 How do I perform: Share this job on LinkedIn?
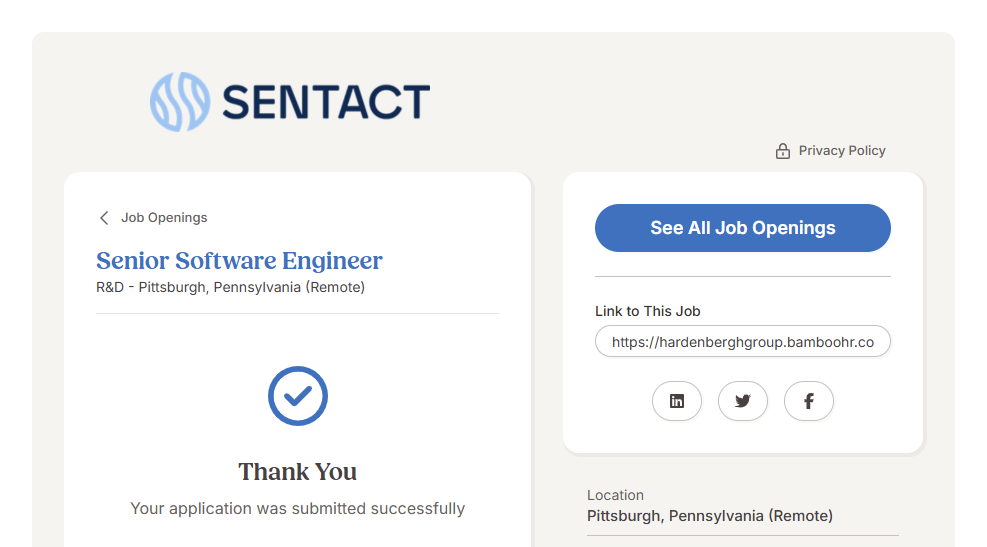pyautogui.click(x=677, y=401)
